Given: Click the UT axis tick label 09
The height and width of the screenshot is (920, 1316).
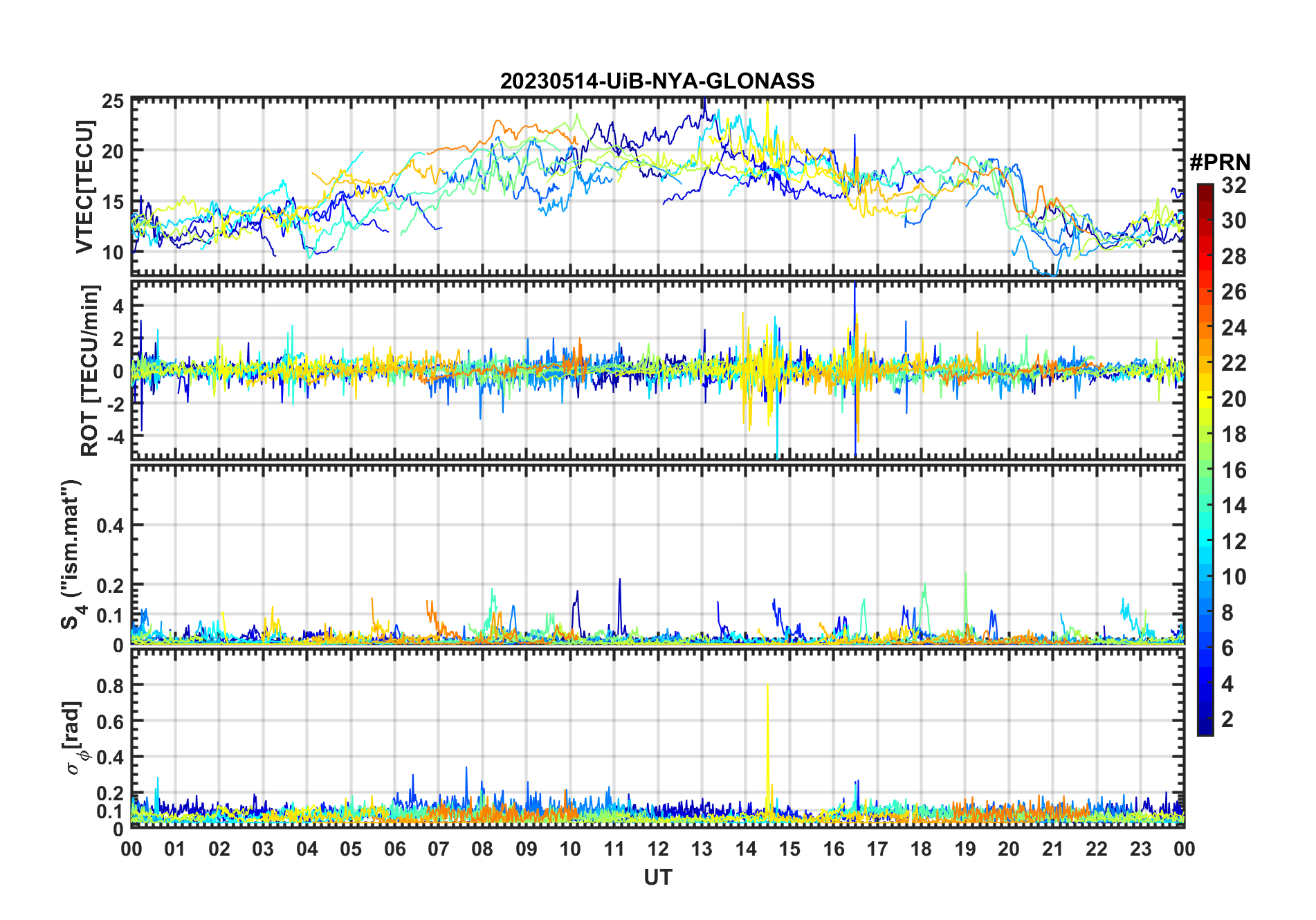Looking at the screenshot, I should (527, 849).
